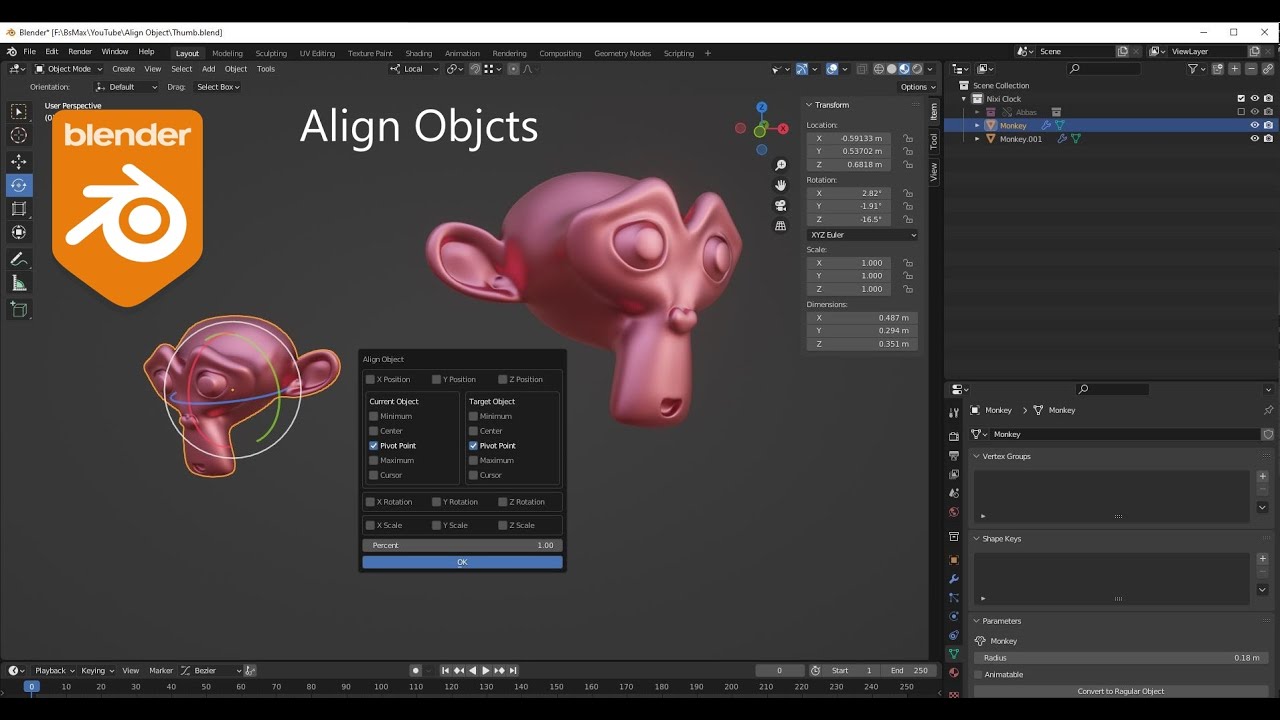Click OK in Align Object dialog

462,562
